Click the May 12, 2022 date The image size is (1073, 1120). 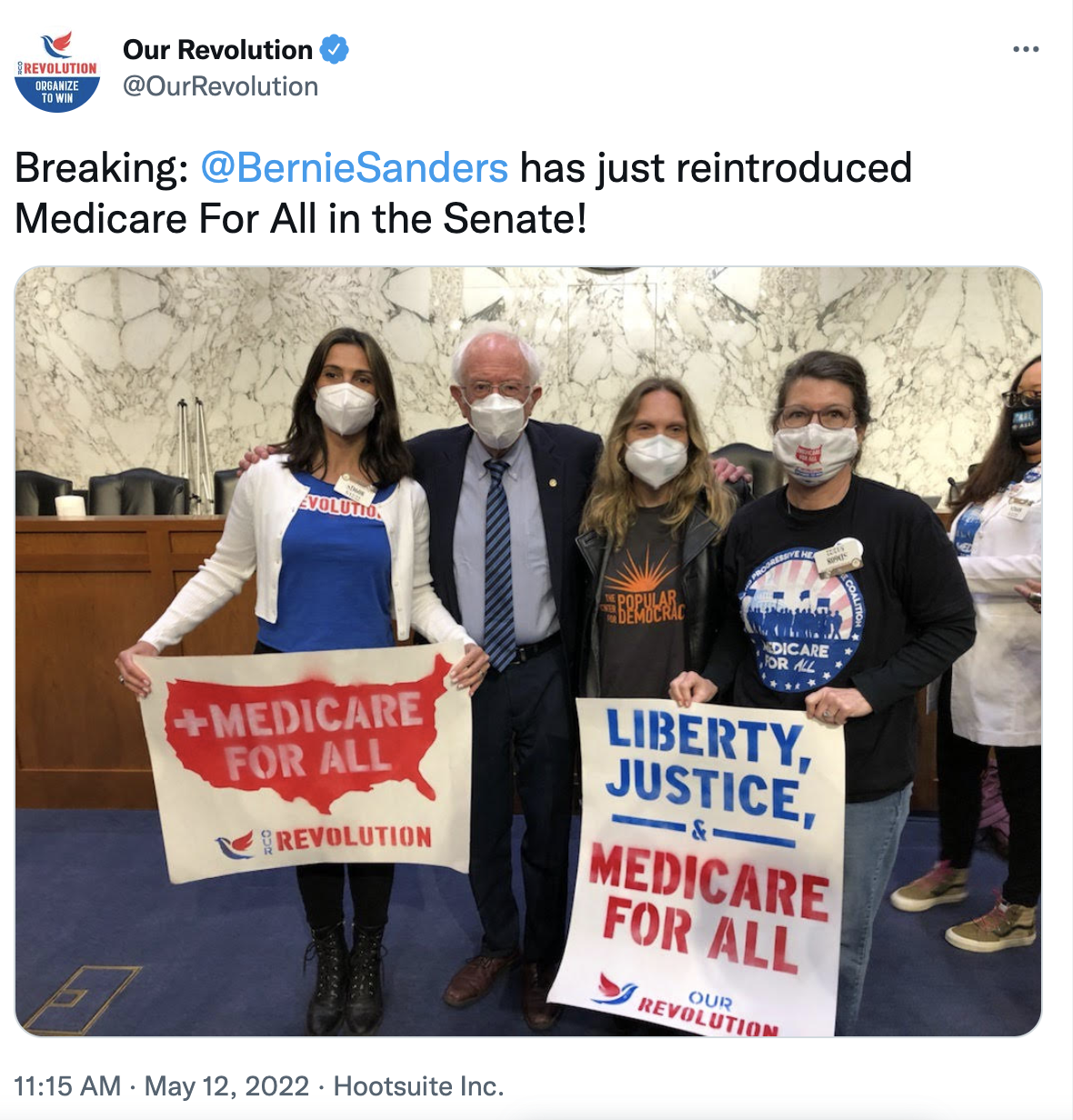point(227,1085)
